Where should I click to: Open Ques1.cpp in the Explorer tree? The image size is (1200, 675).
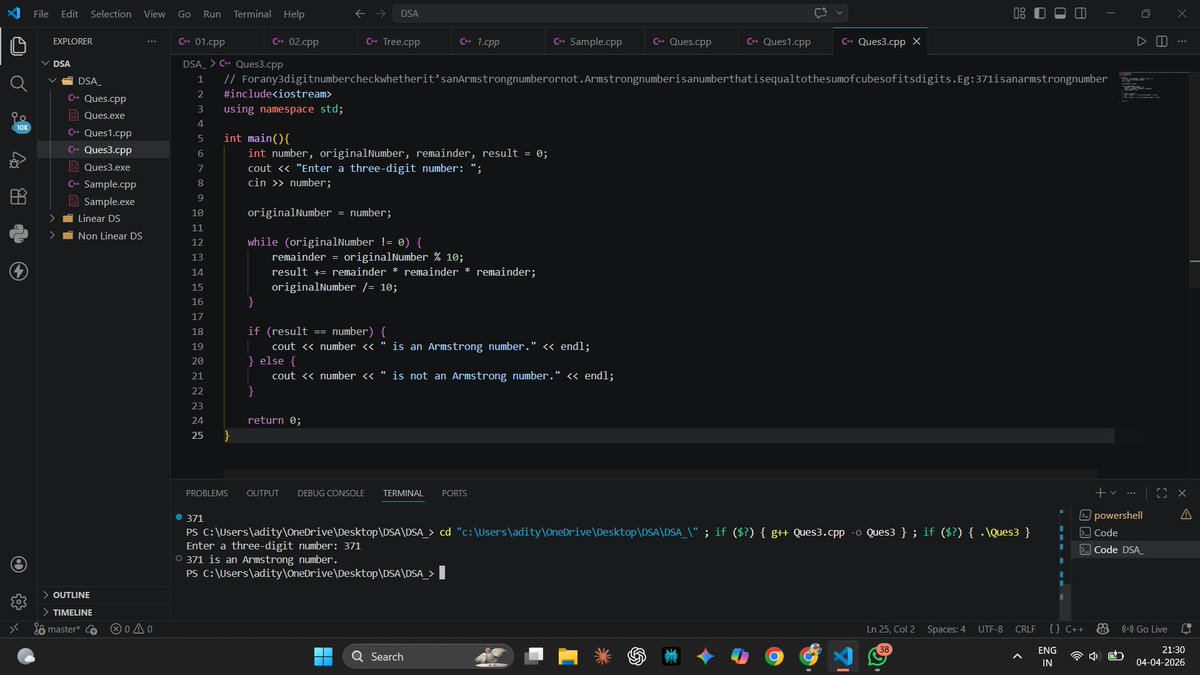107,132
